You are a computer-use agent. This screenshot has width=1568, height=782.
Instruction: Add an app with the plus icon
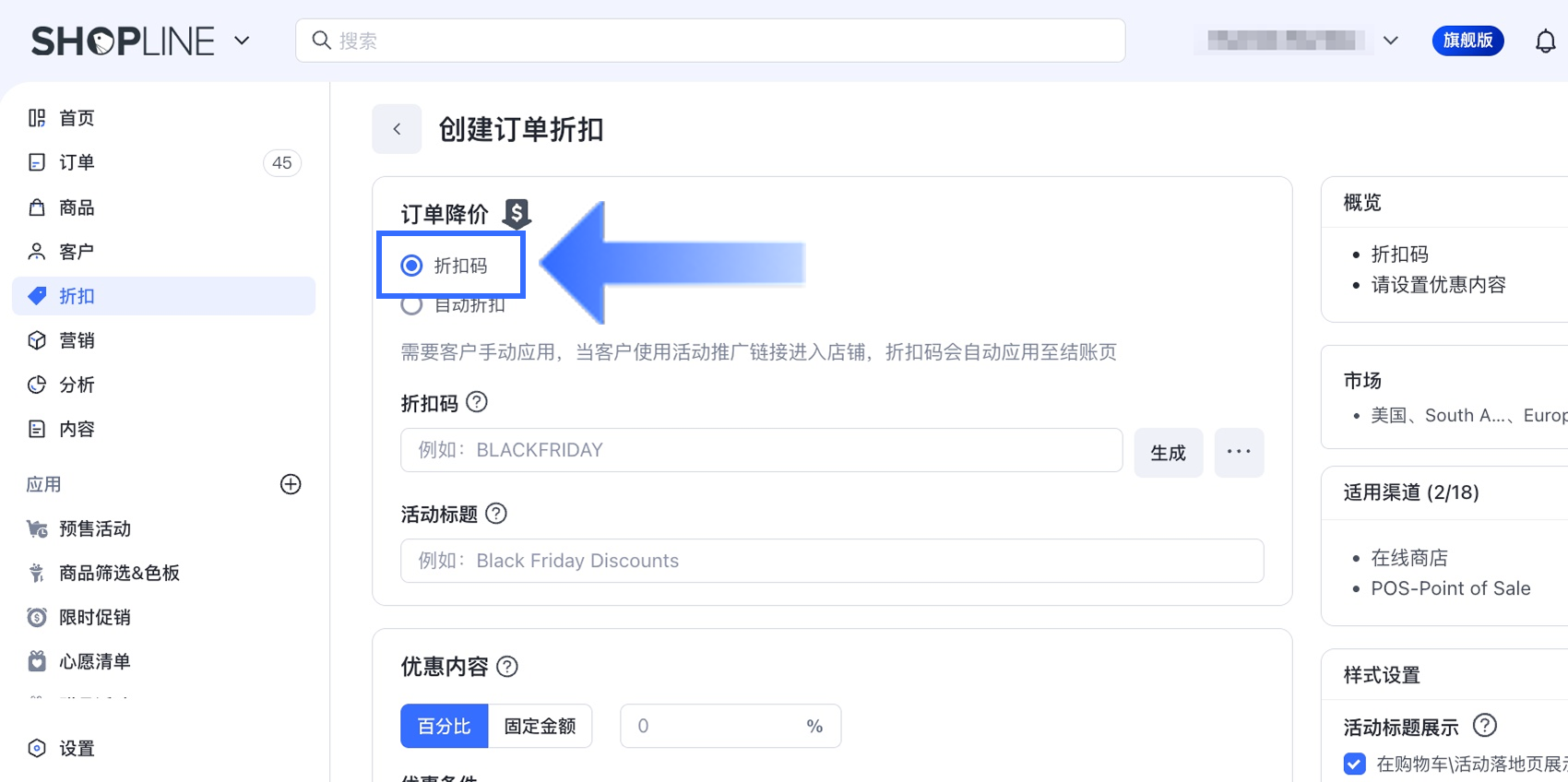291,484
